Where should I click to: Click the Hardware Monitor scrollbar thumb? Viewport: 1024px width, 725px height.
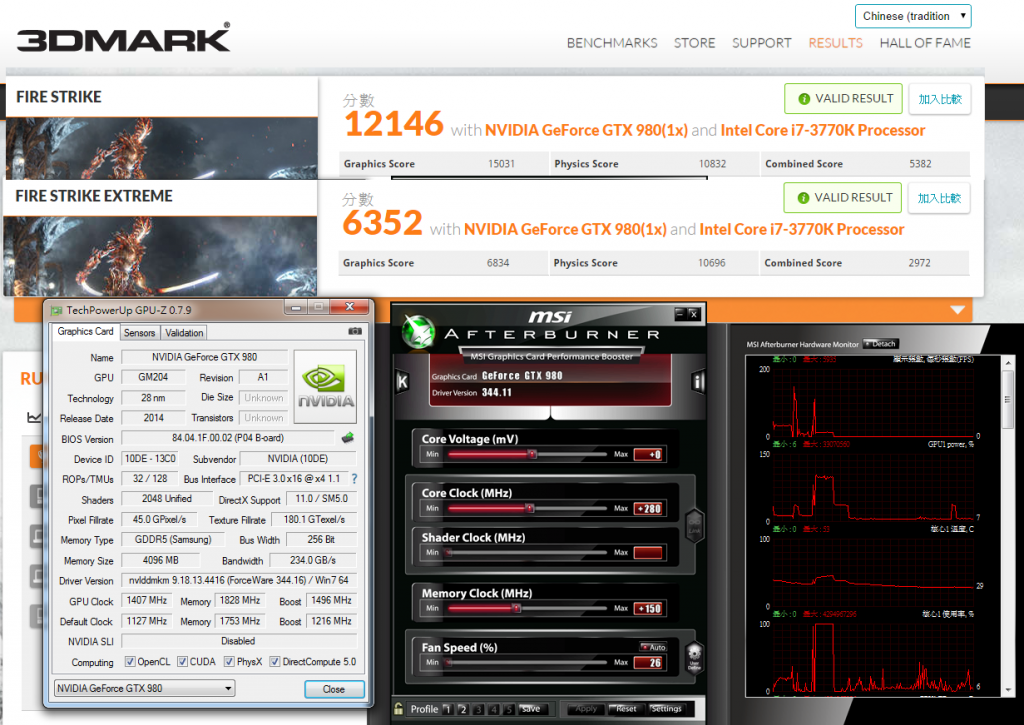point(1008,400)
